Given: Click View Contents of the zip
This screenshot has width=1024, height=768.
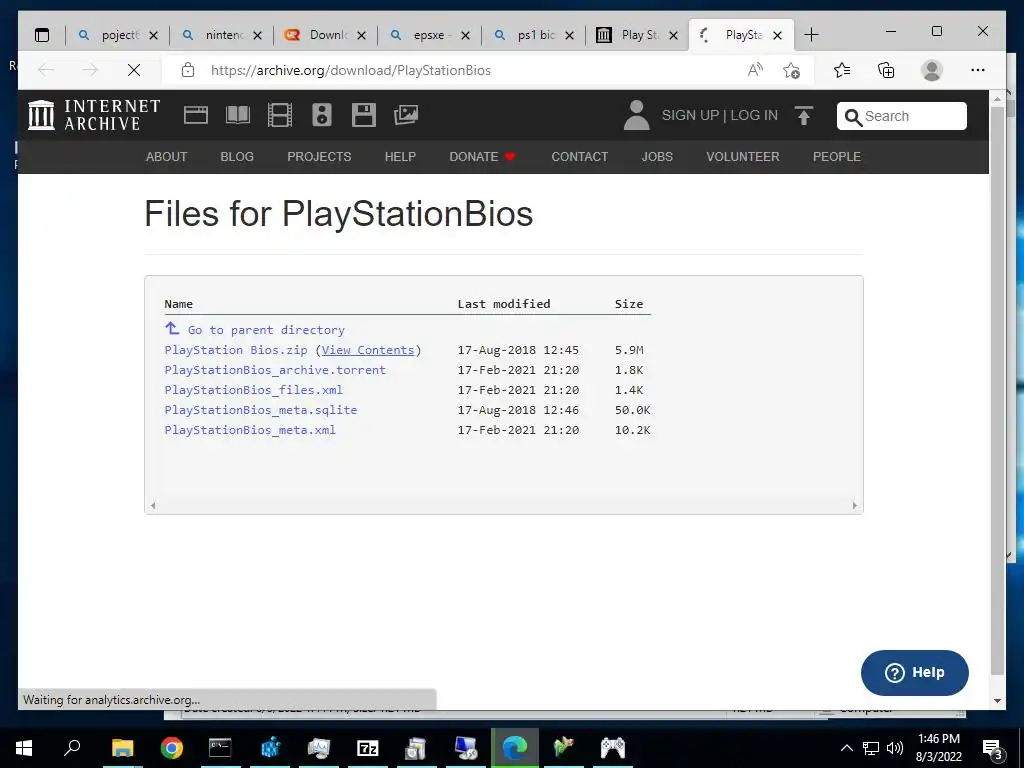Looking at the screenshot, I should pyautogui.click(x=368, y=350).
